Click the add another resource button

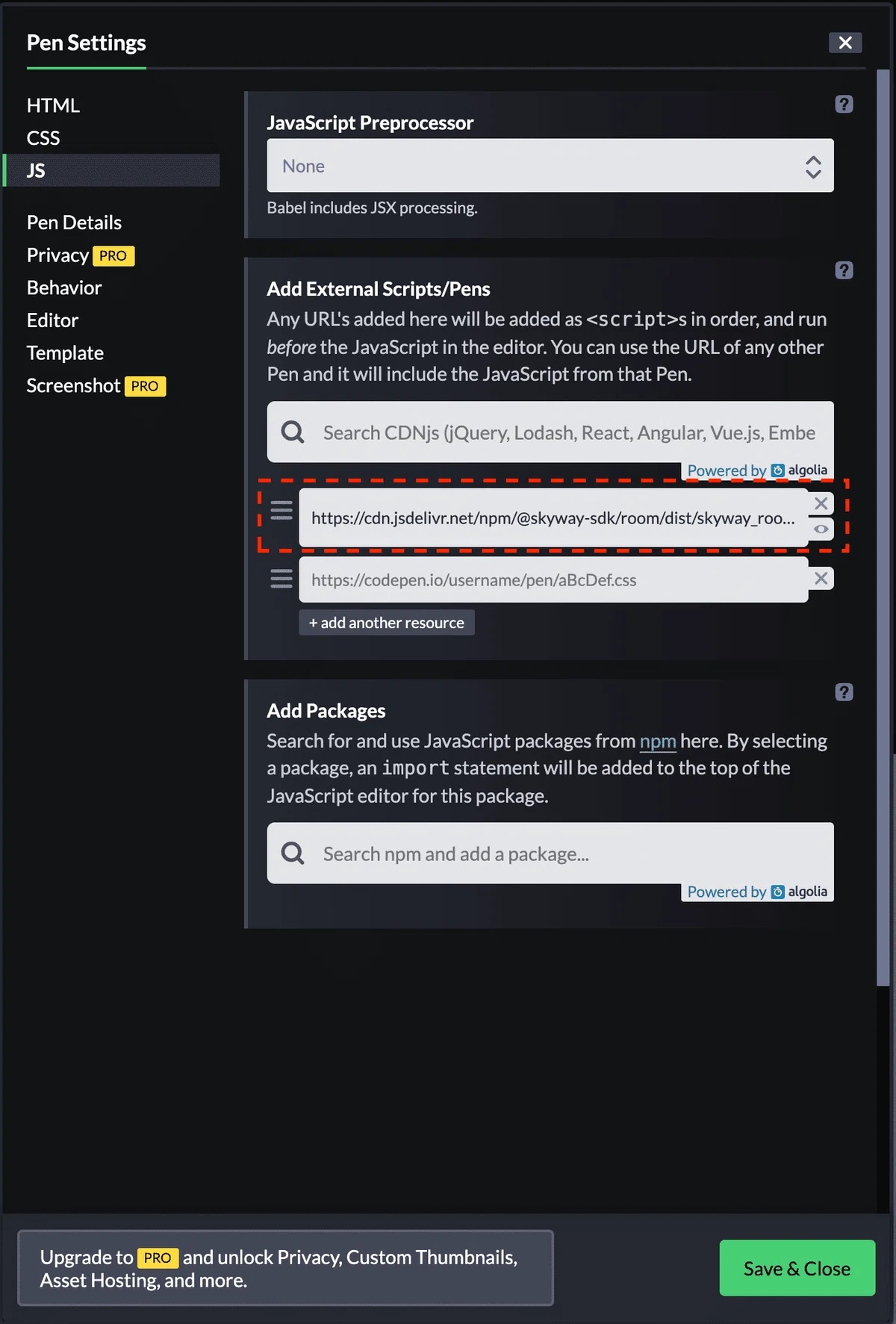[x=386, y=622]
